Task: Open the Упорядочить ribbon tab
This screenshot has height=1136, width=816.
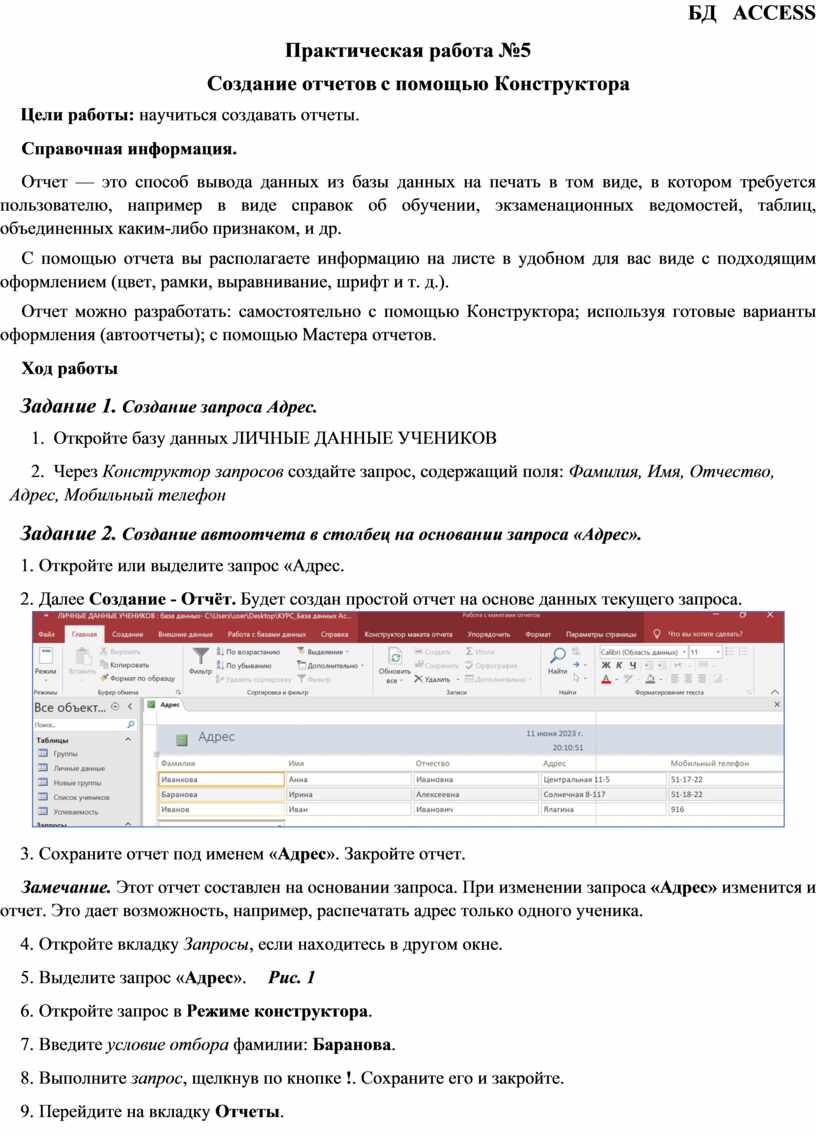Action: (488, 634)
